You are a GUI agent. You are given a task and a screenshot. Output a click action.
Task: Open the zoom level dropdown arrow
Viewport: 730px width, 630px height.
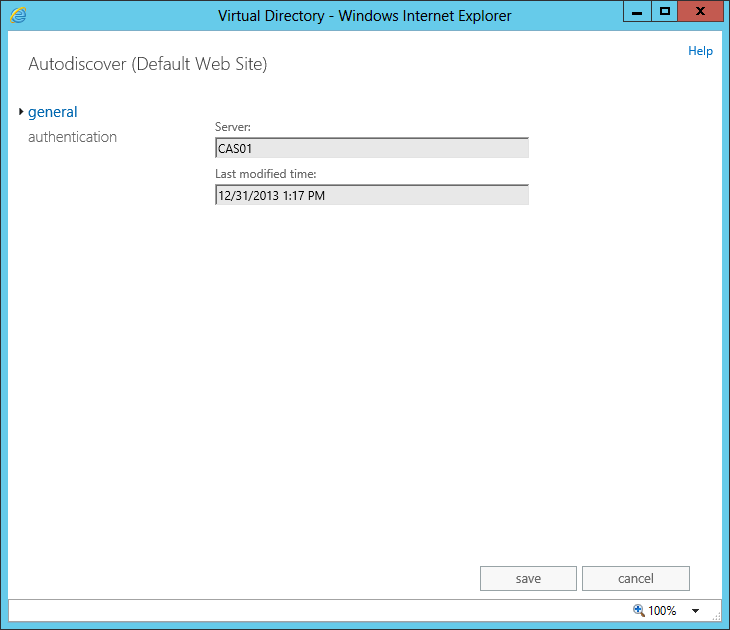(695, 611)
